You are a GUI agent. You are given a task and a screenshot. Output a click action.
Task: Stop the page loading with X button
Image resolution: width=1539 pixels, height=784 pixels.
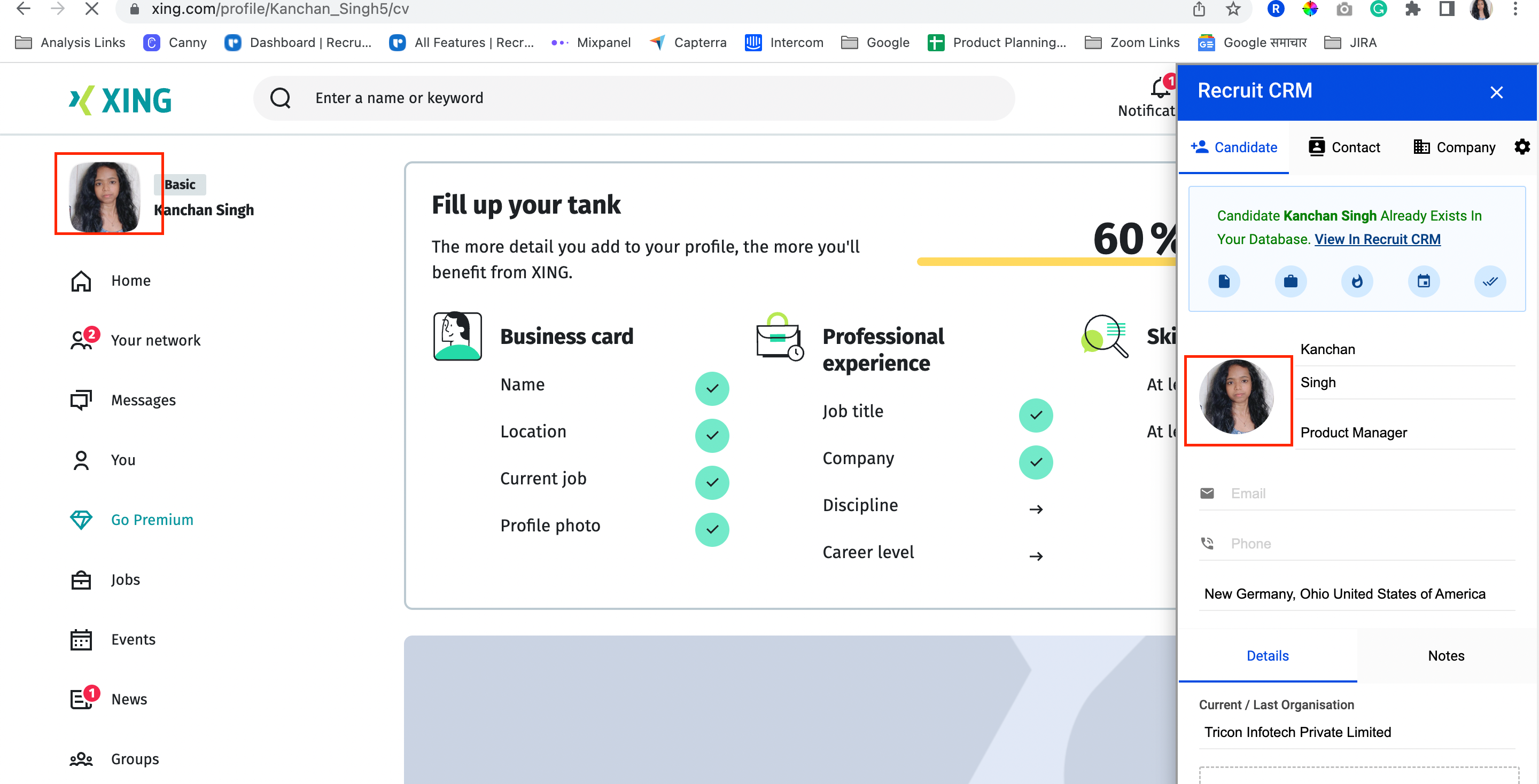click(91, 9)
